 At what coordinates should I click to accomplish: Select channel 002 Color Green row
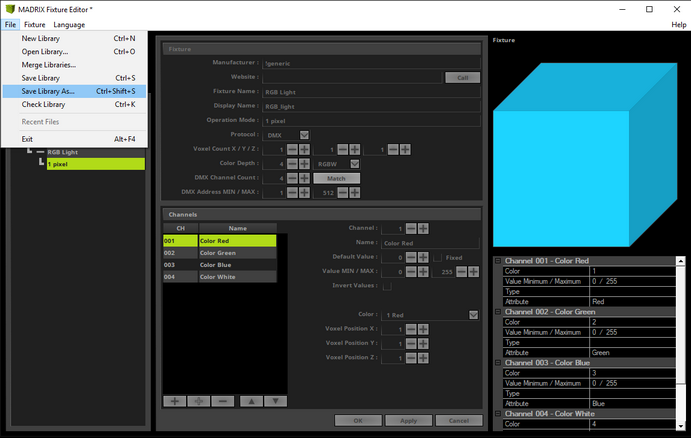point(219,253)
